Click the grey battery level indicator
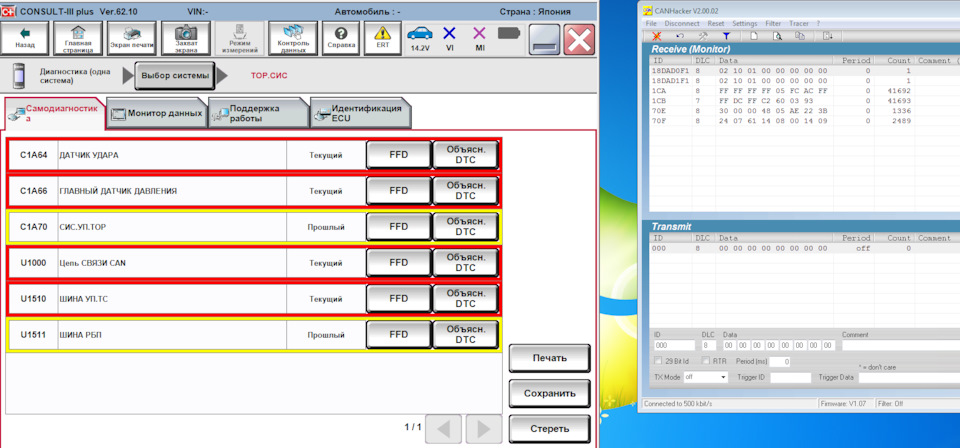Viewport: 960px width, 448px height. click(x=509, y=34)
